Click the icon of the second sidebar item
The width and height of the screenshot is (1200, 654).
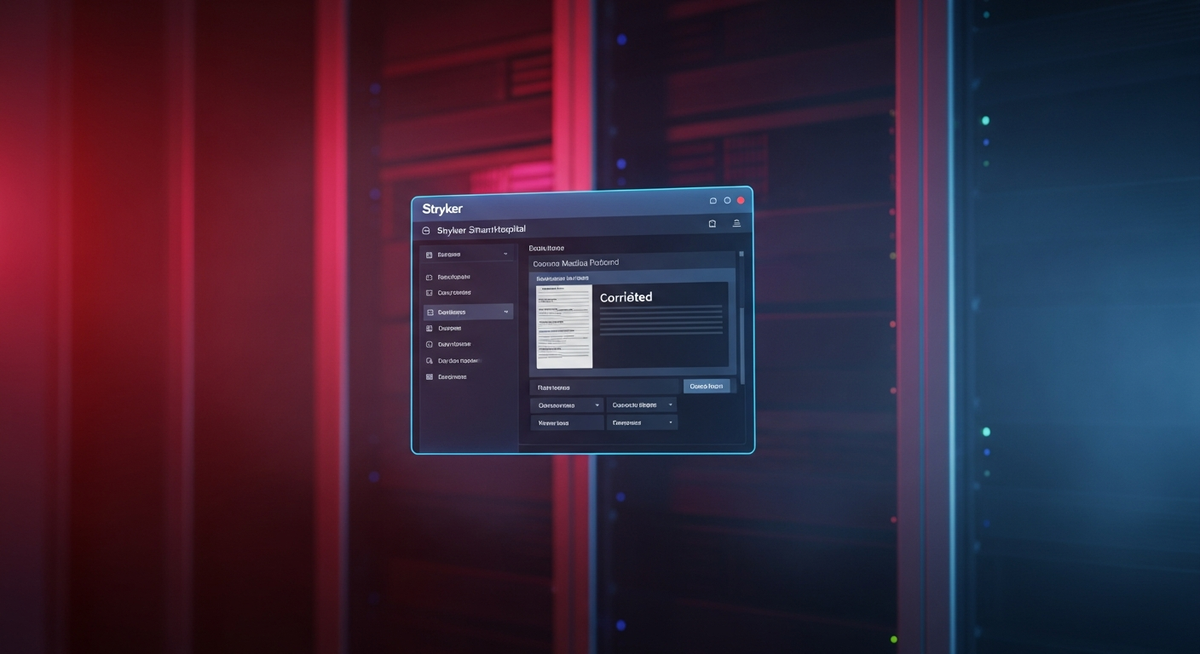[x=429, y=277]
